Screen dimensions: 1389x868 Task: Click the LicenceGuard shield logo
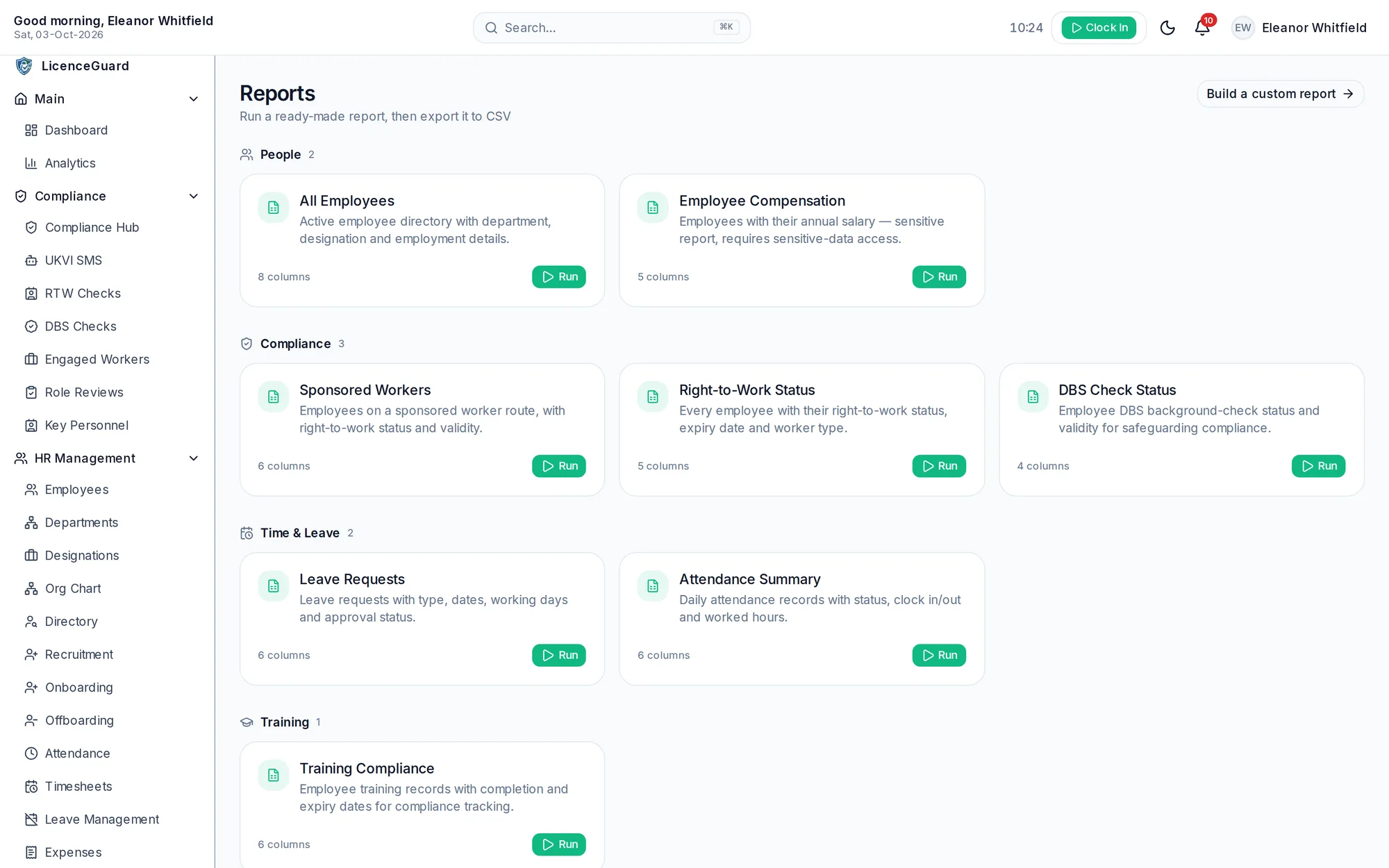point(24,66)
